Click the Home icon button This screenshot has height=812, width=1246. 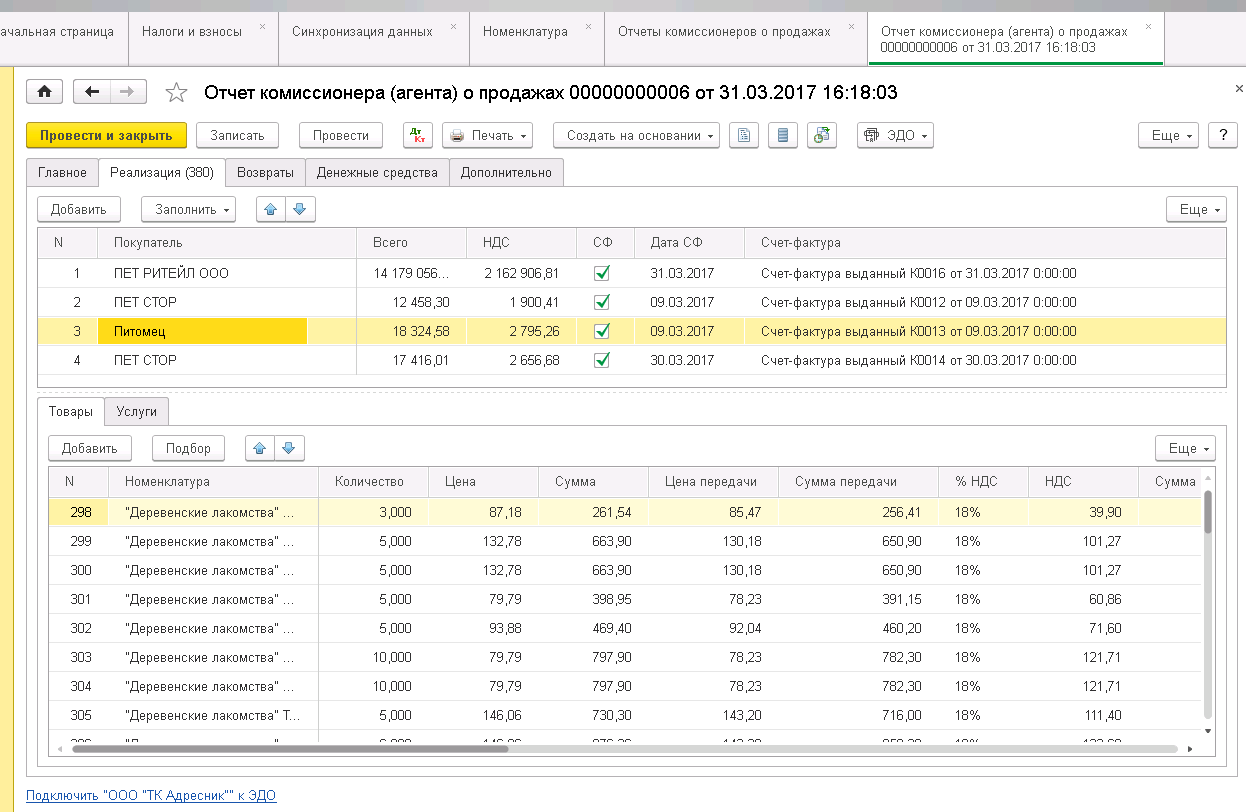(44, 92)
